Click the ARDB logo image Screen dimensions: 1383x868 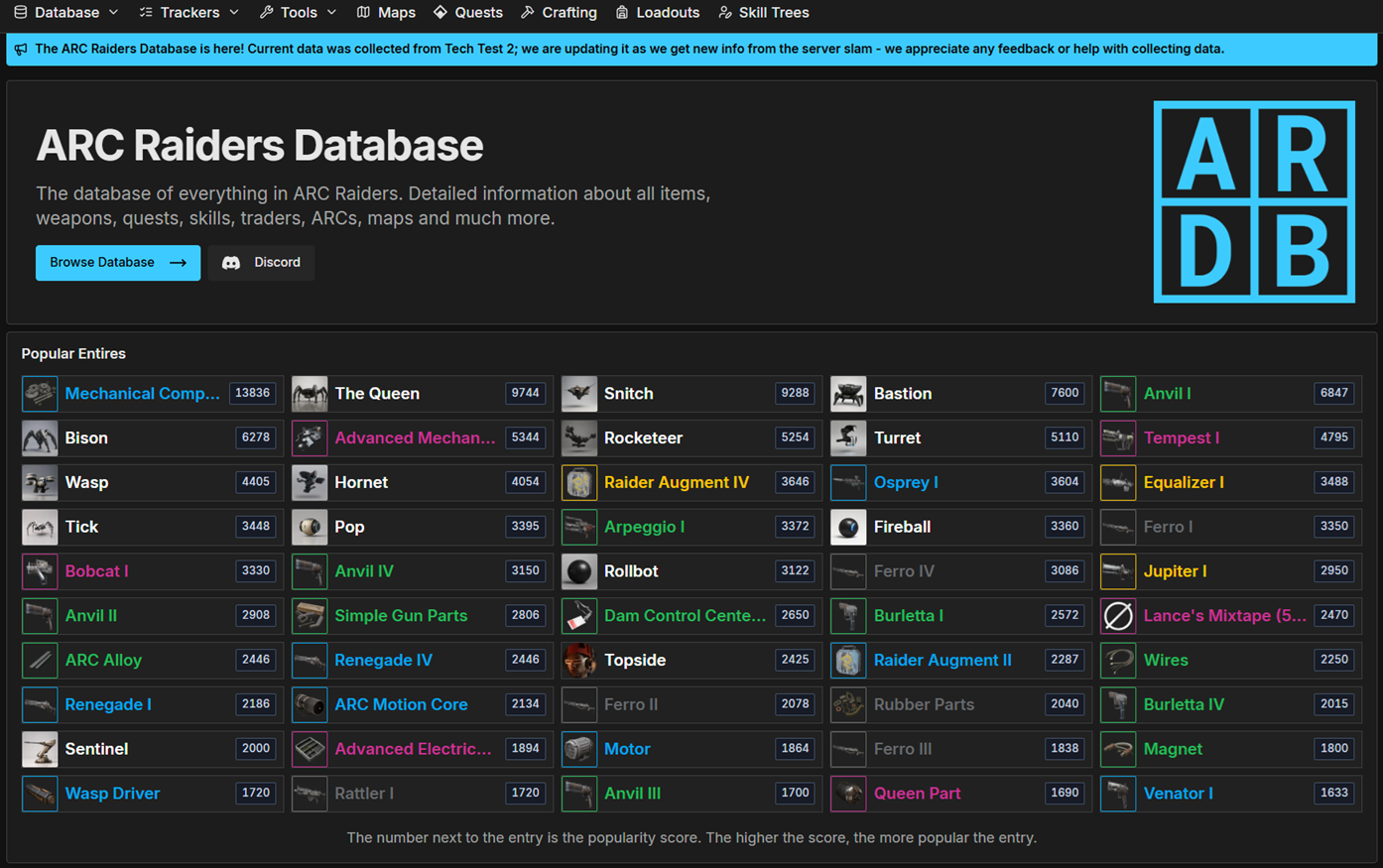pos(1253,201)
